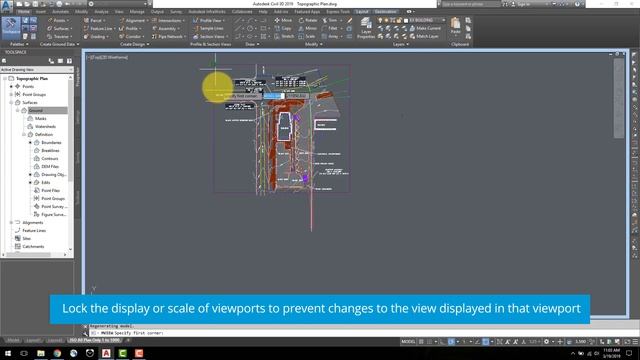Select Watersheds in the tree
This screenshot has width=640, height=360.
pyautogui.click(x=45, y=127)
